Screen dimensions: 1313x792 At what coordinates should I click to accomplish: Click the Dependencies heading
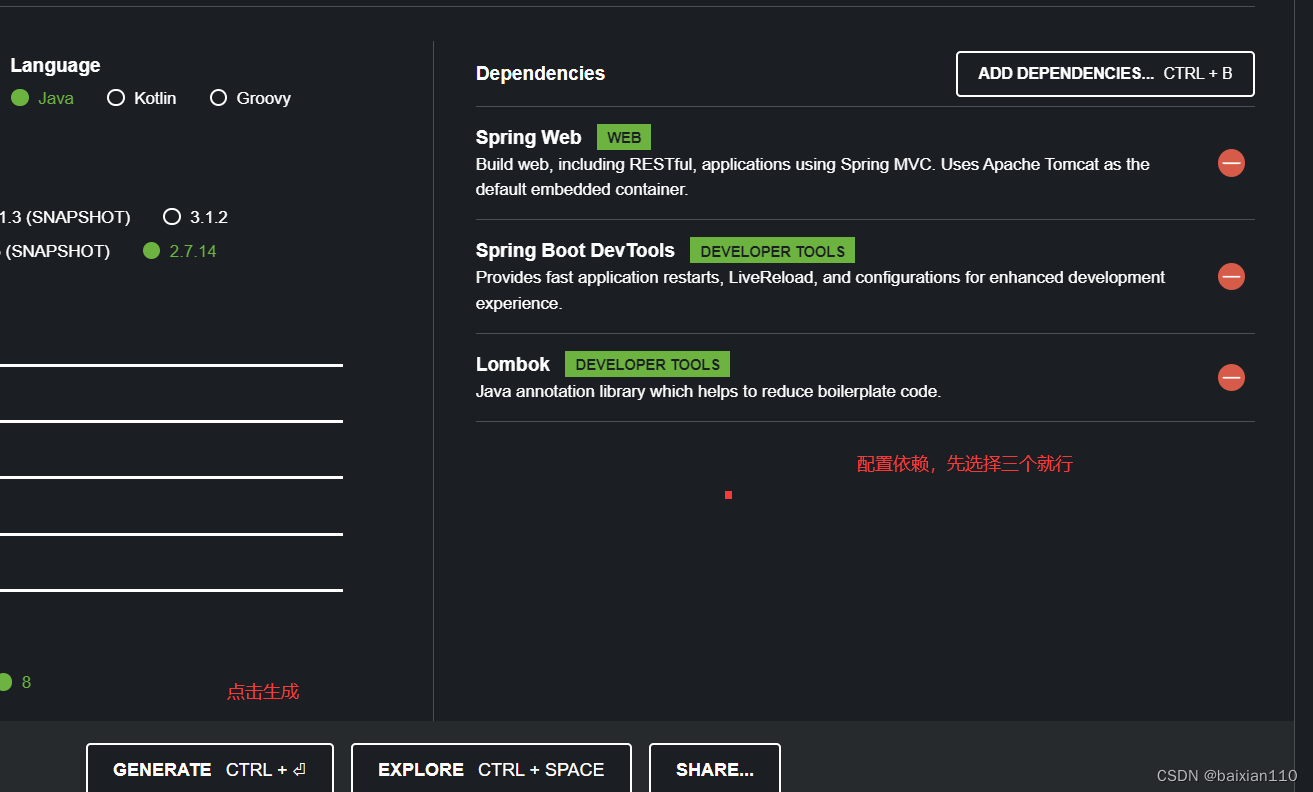coord(540,73)
